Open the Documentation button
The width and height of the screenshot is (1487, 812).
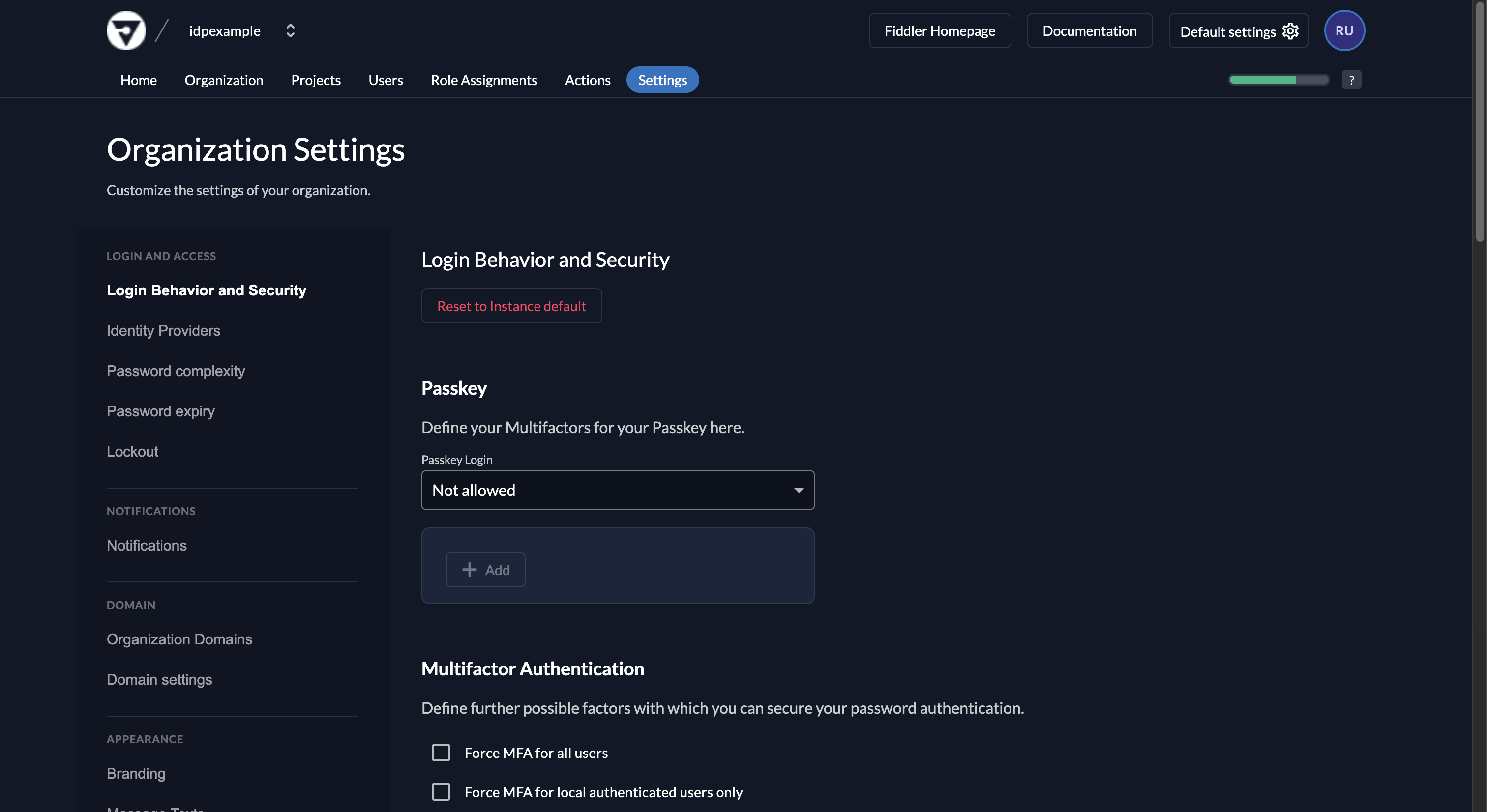(1089, 30)
